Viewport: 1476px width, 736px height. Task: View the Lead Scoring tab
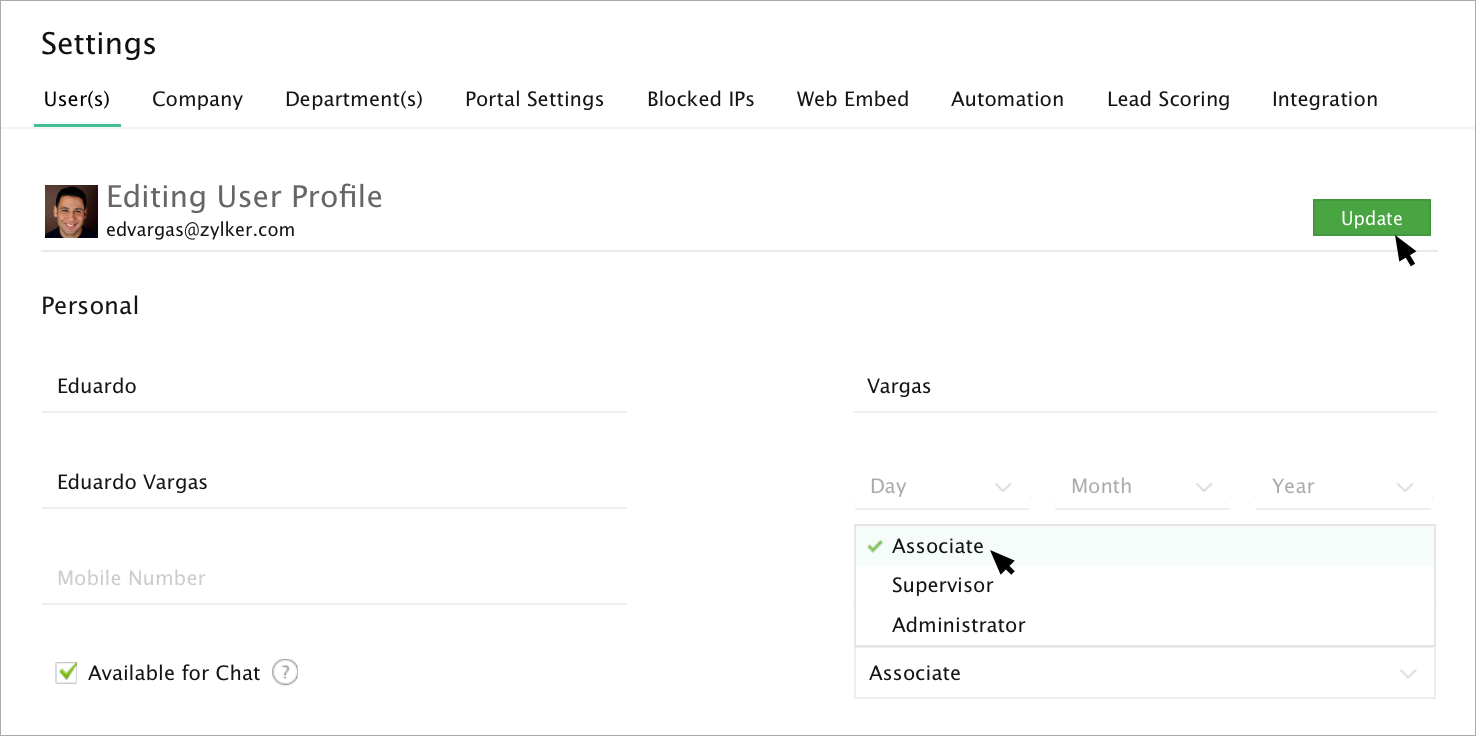pos(1168,99)
